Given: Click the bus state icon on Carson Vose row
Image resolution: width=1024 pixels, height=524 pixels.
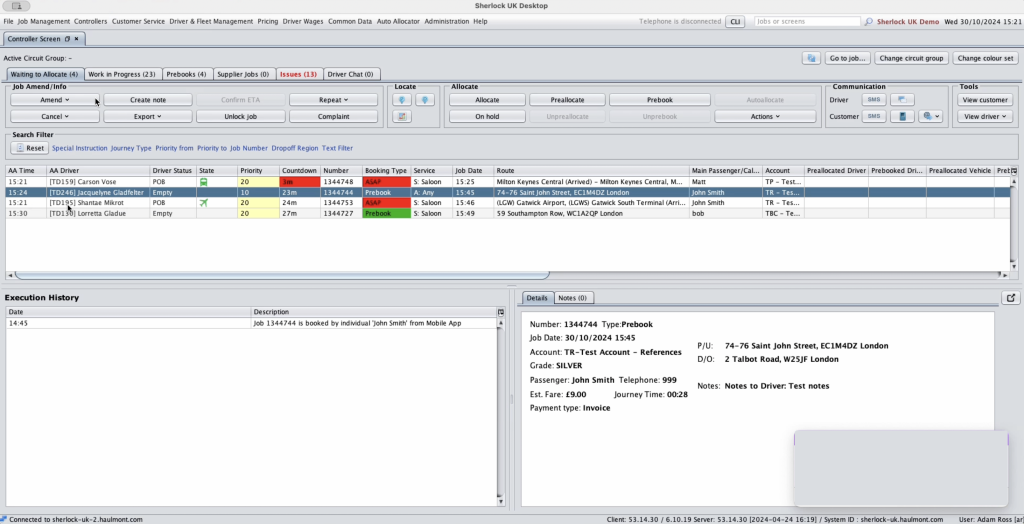Looking at the screenshot, I should tap(204, 182).
